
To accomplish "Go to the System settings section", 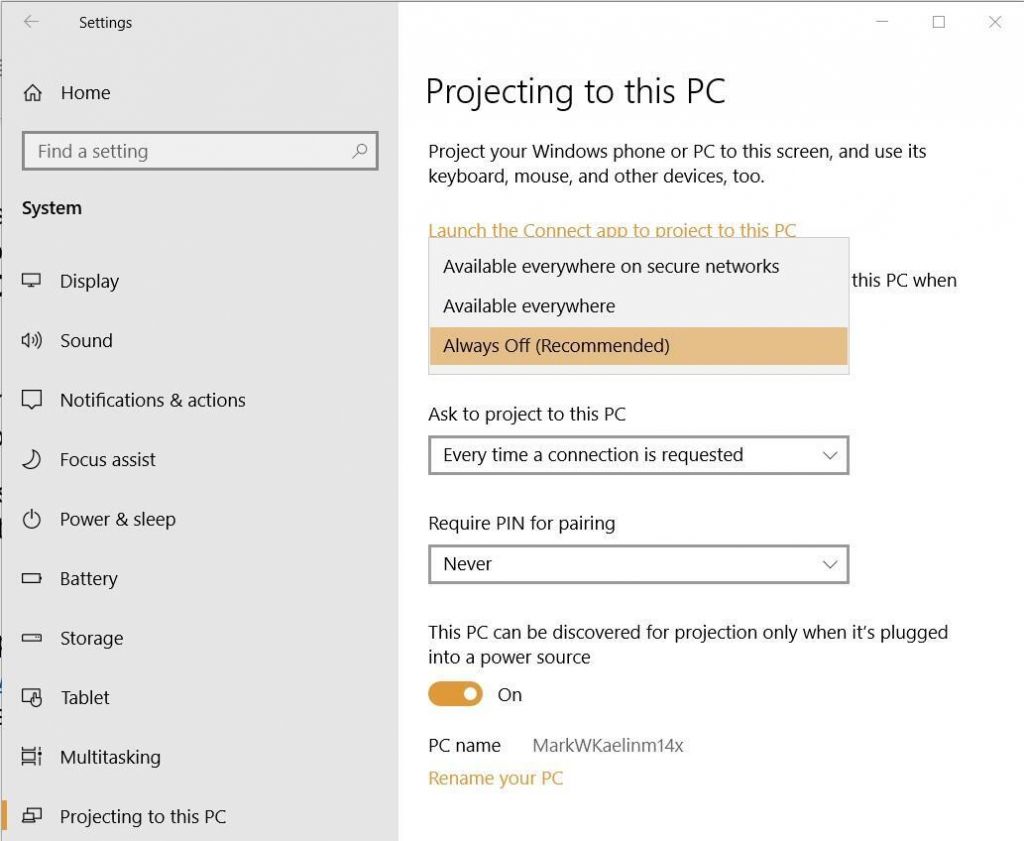I will pos(52,208).
